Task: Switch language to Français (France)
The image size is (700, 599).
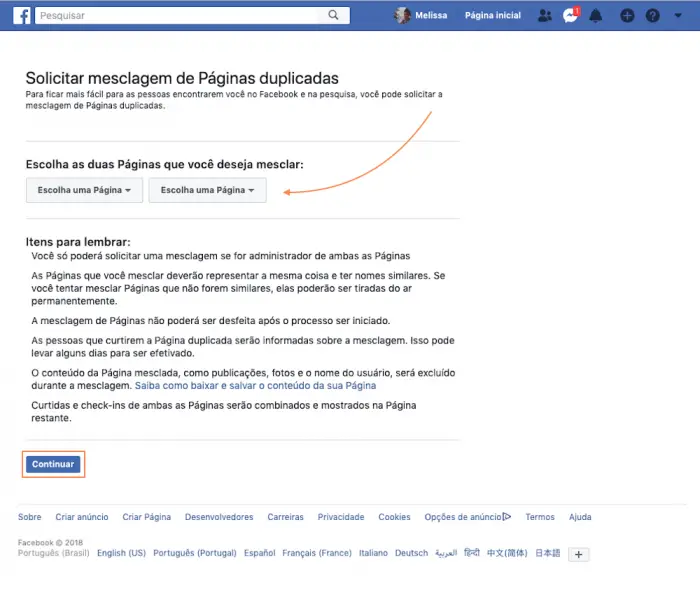Action: click(x=317, y=553)
